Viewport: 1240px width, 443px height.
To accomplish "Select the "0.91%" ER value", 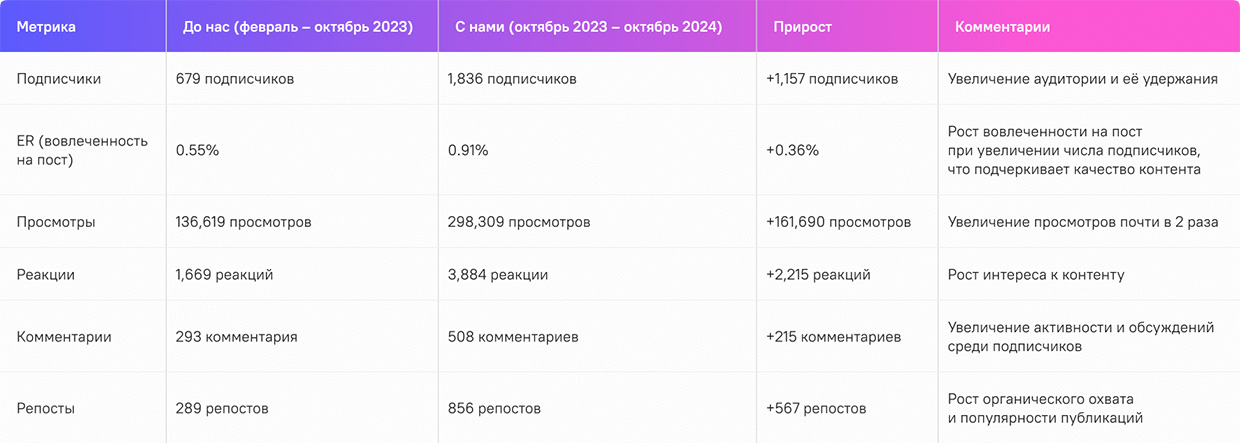I will point(468,150).
